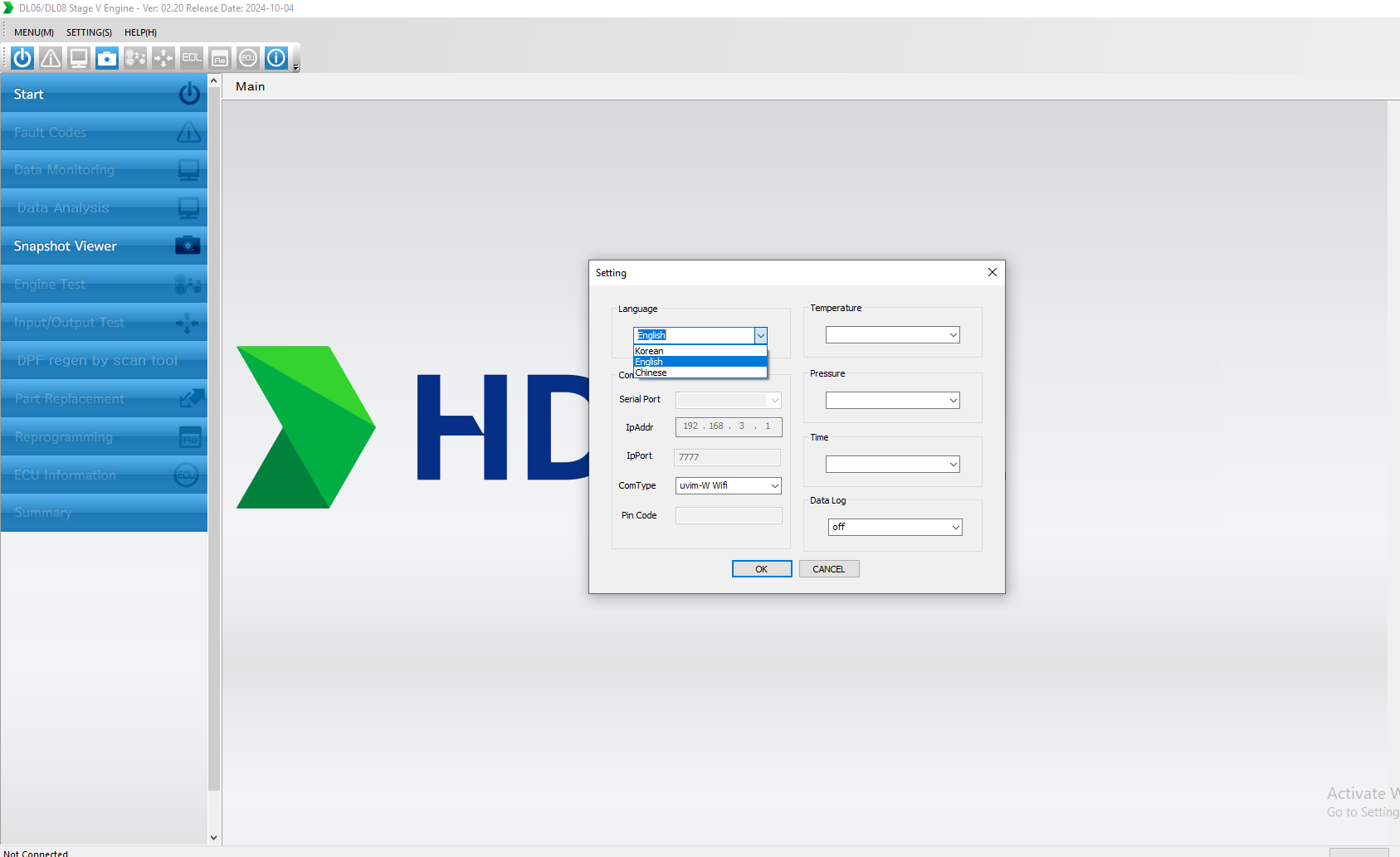
Task: Select DPF regen by scan tool
Action: 104,361
